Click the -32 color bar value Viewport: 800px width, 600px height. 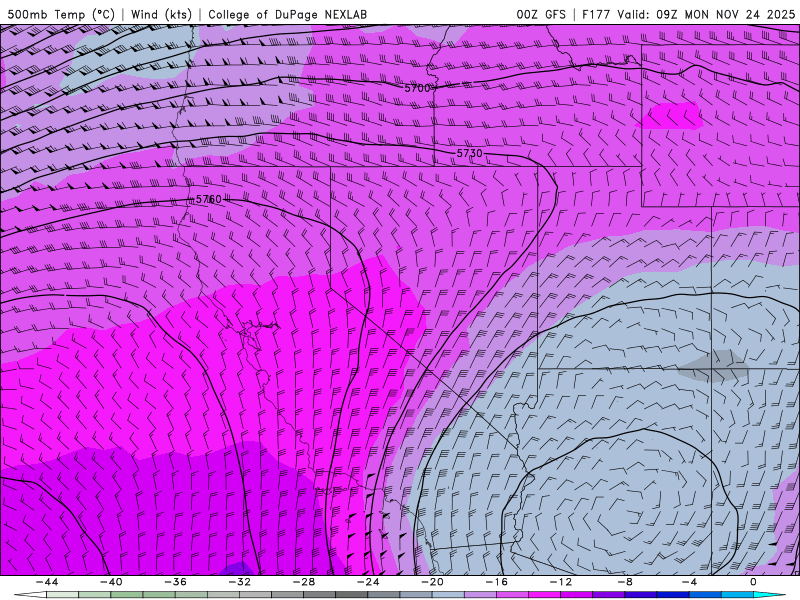point(239,582)
